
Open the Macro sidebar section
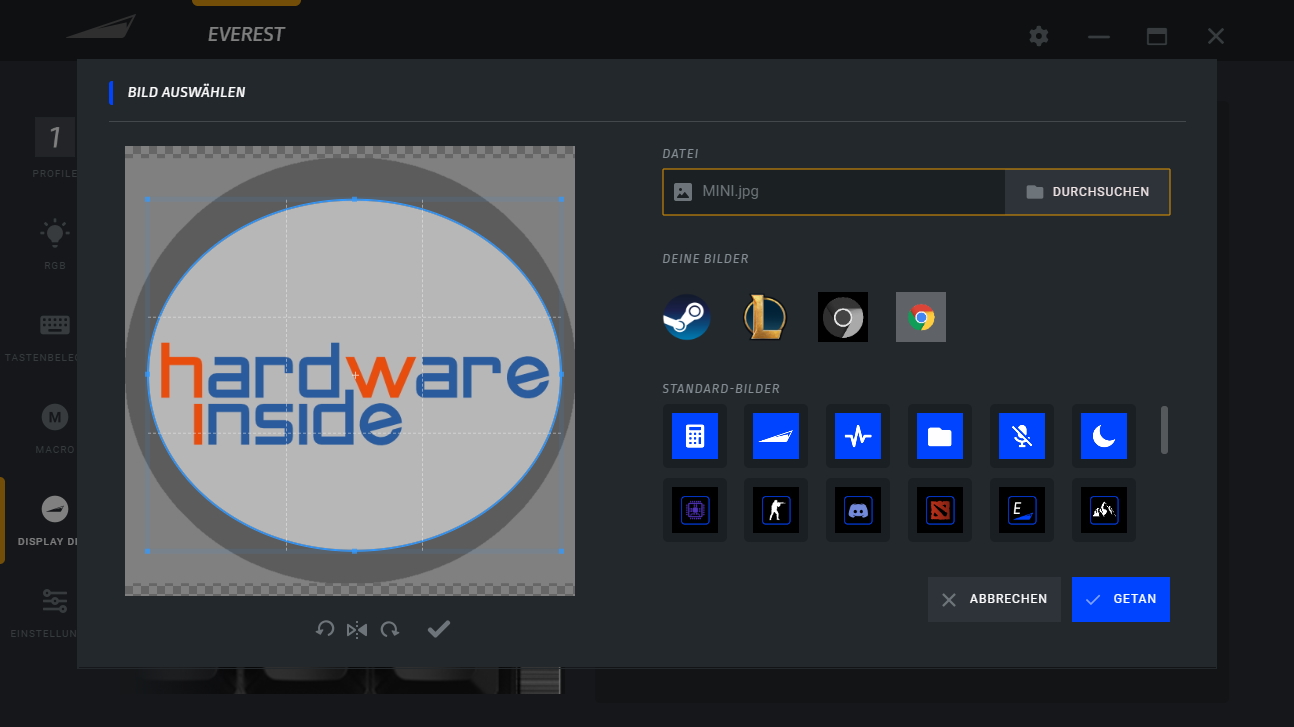point(55,428)
